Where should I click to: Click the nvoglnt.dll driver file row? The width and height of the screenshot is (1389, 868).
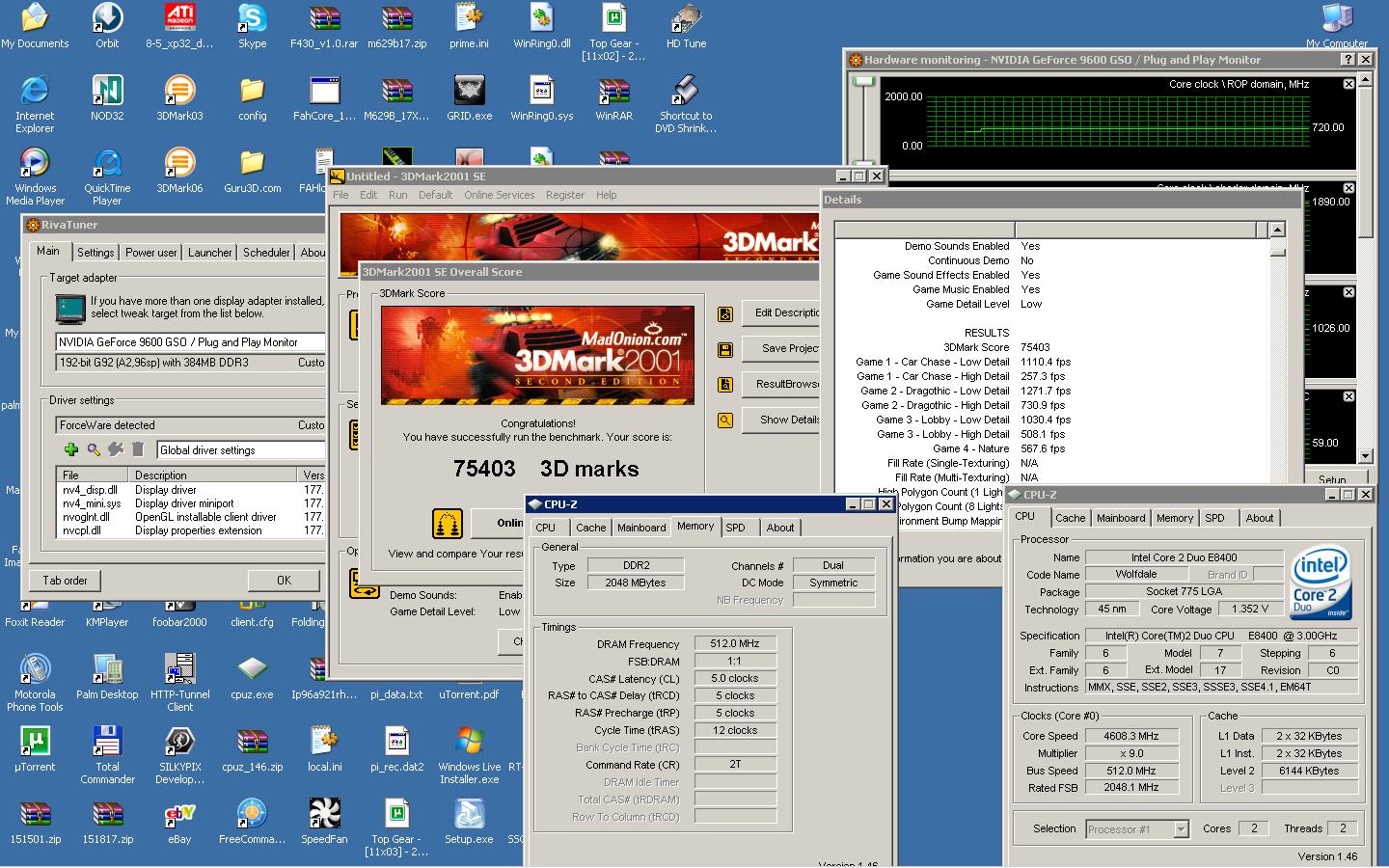click(191, 517)
